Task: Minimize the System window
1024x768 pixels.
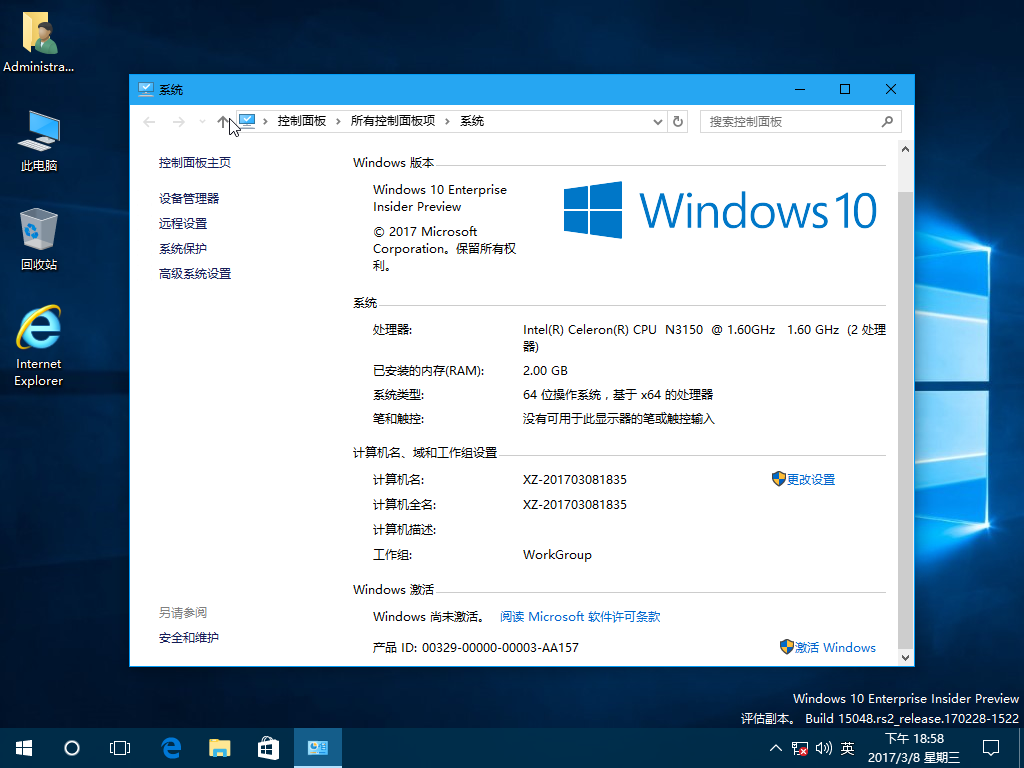Action: pos(799,89)
